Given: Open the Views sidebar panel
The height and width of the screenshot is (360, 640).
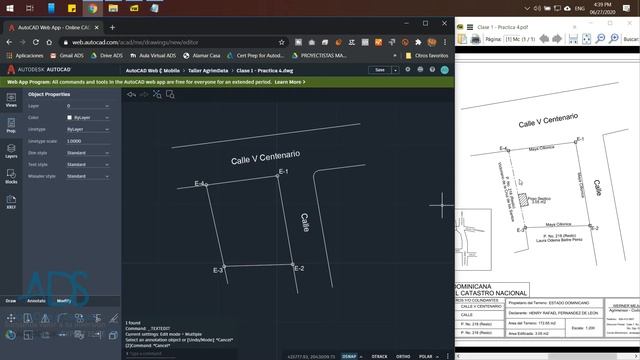Looking at the screenshot, I should [11, 100].
